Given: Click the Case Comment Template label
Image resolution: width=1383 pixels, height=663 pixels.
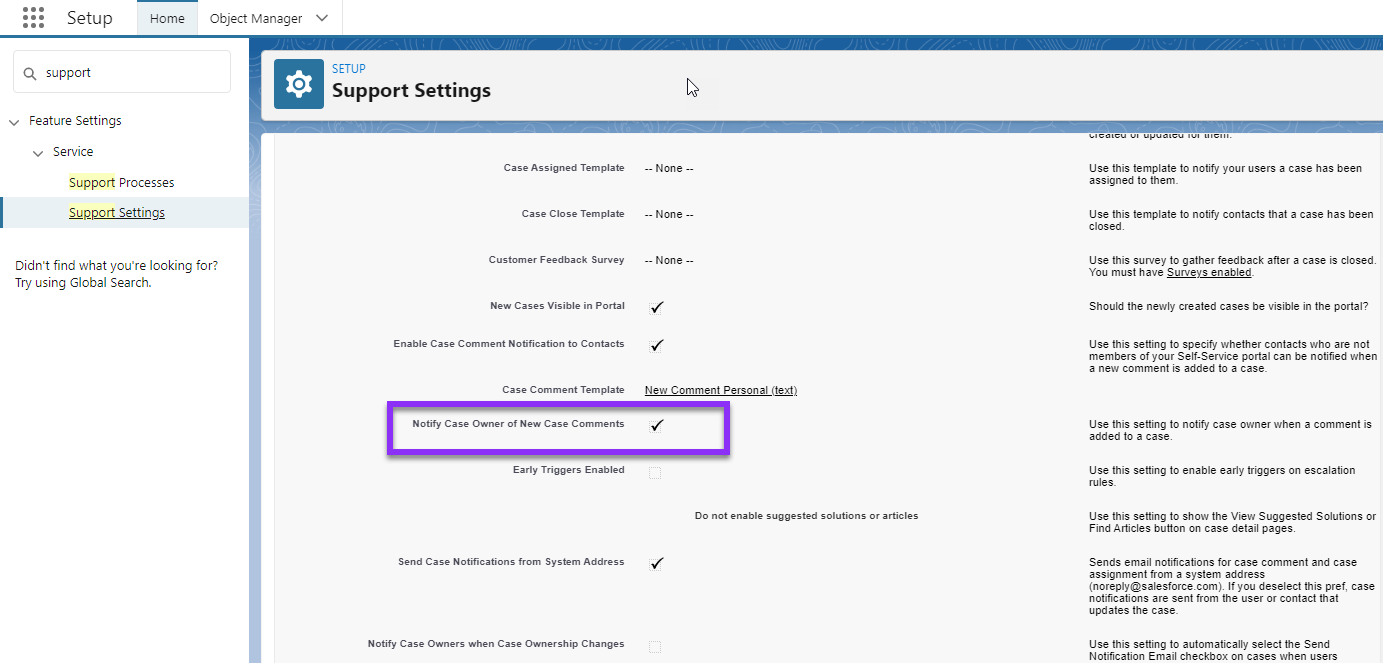Looking at the screenshot, I should point(563,390).
